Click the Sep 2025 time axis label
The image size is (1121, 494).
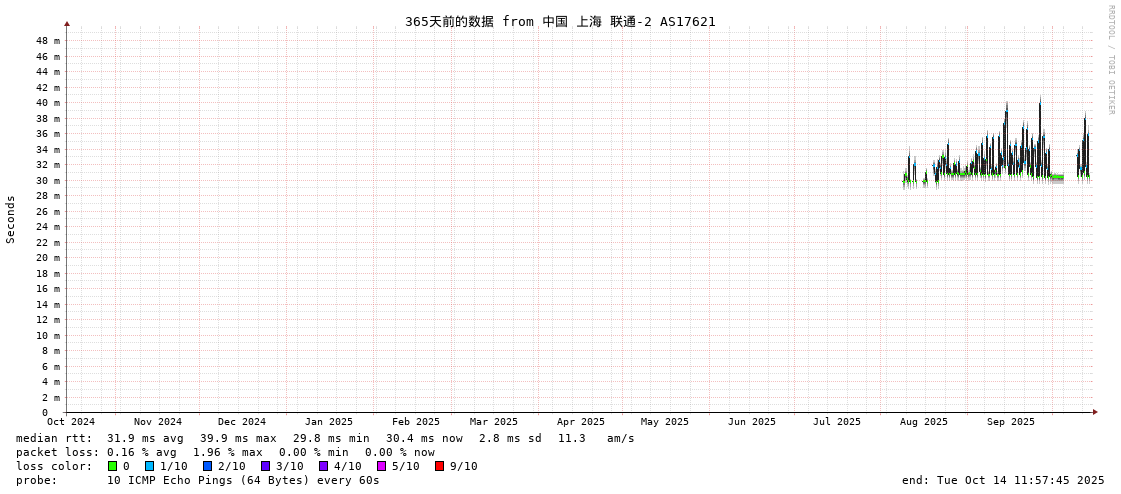point(1011,422)
